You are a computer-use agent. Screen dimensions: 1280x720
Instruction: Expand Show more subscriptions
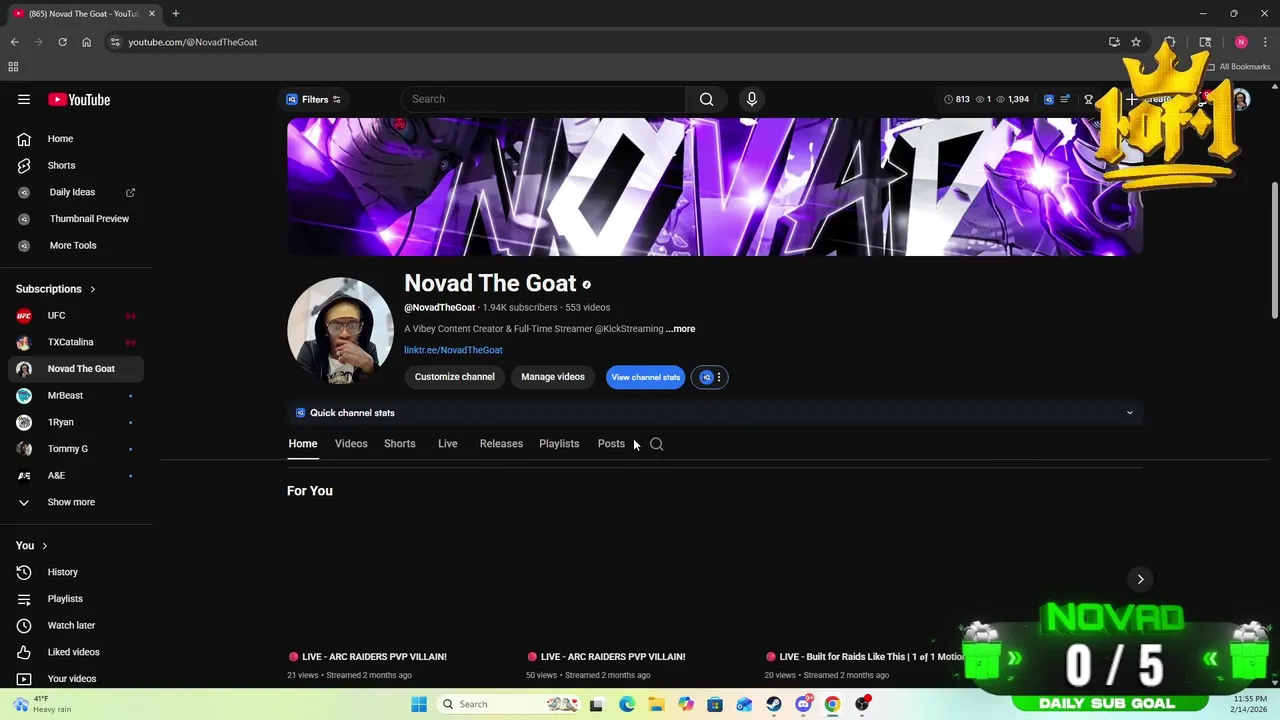click(x=76, y=502)
